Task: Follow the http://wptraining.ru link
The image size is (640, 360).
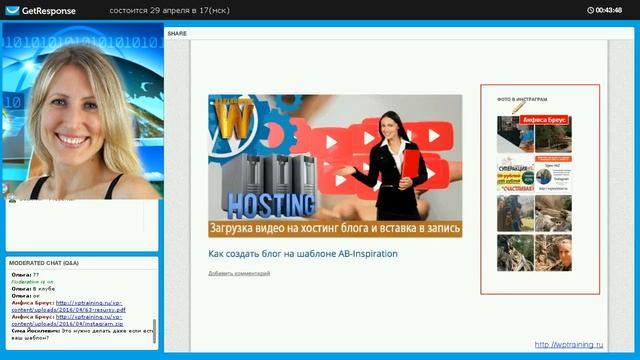Action: click(569, 344)
